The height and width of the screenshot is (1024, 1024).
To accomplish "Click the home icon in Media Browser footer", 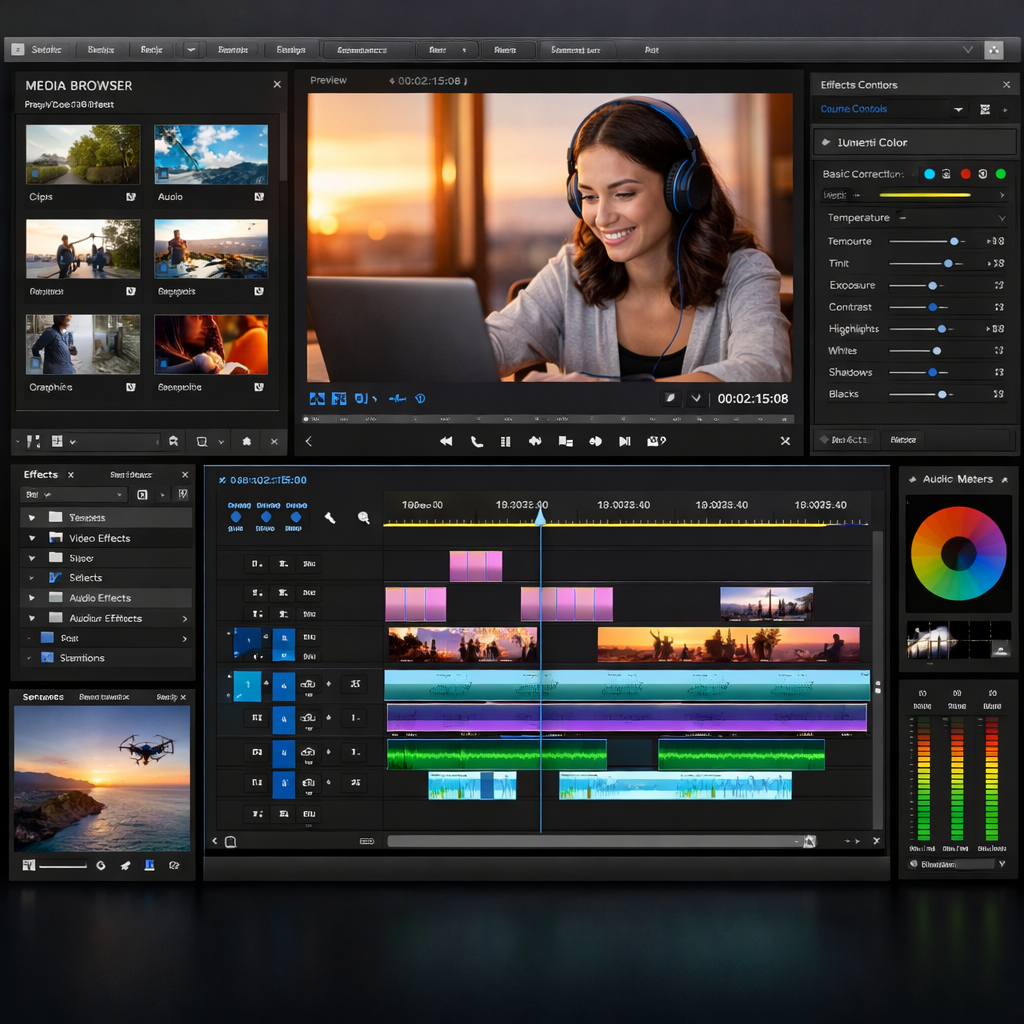I will pyautogui.click(x=247, y=441).
